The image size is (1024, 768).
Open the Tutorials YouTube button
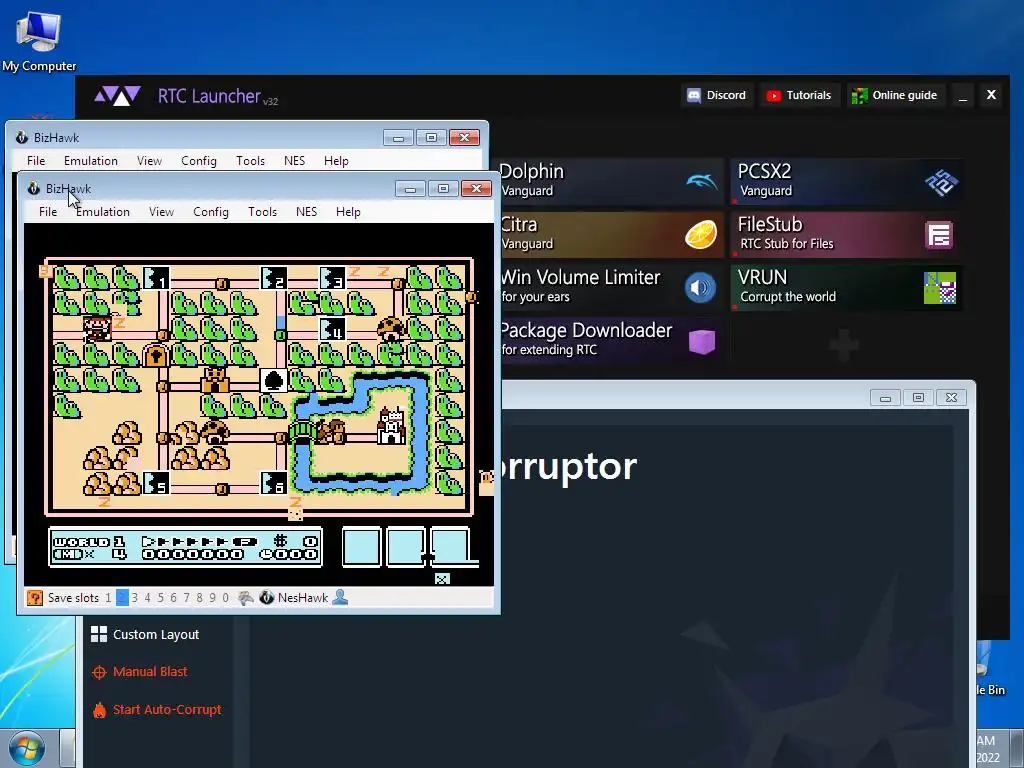[799, 95]
